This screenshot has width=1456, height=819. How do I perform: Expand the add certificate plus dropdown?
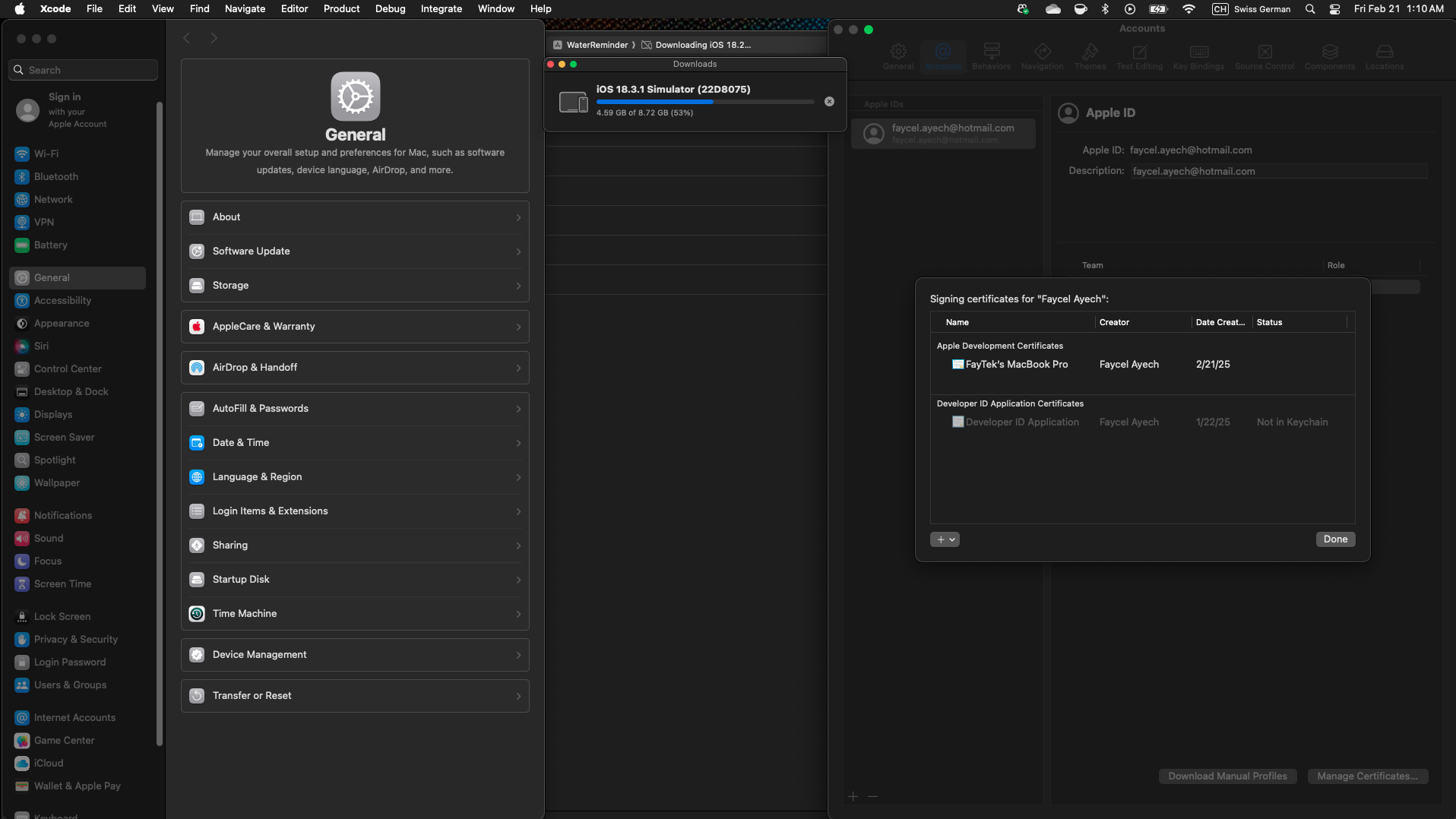pyautogui.click(x=945, y=539)
